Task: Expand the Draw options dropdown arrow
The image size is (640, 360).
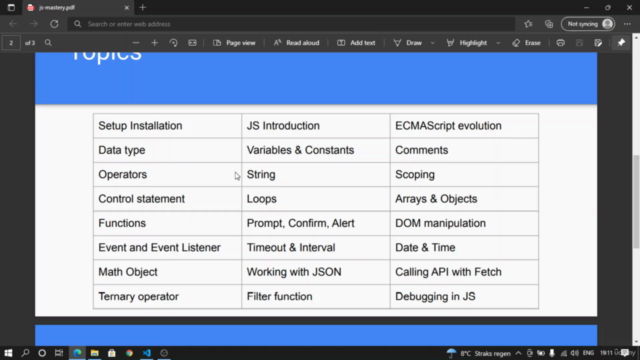Action: 433,43
